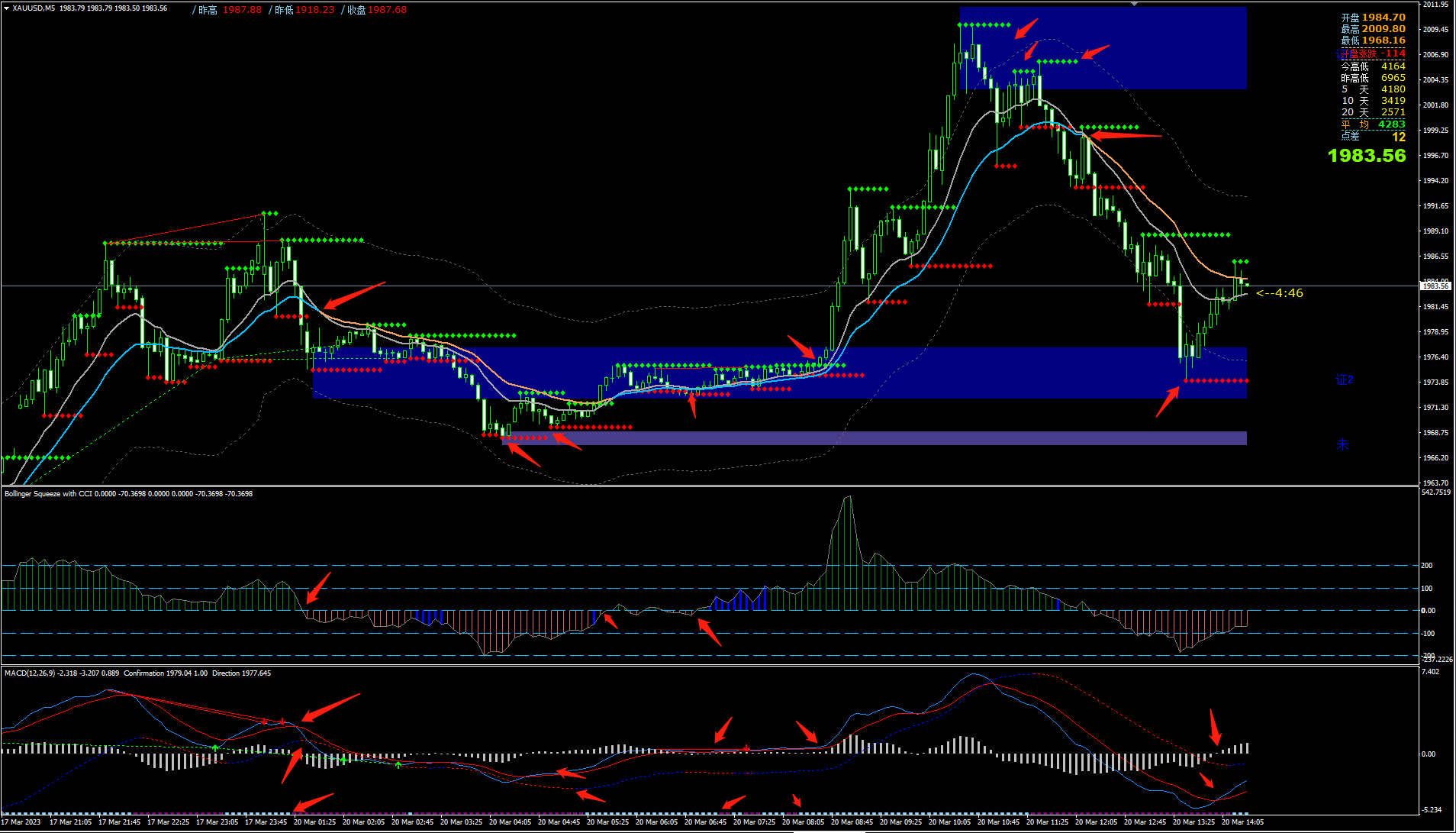Click the -5.234 MACD scale label
The image size is (1456, 833).
[x=1432, y=810]
